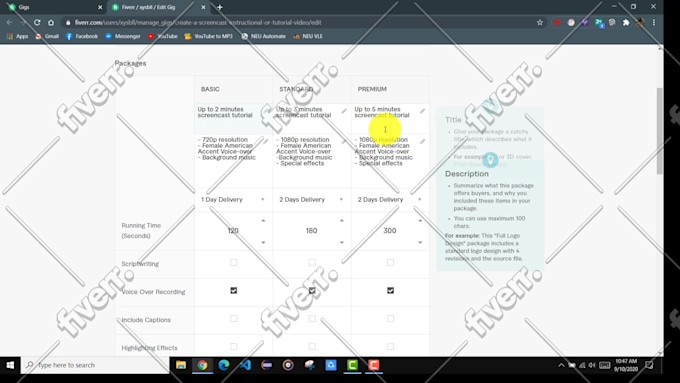This screenshot has width=680, height=383.
Task: Open the Facebook bookmark
Action: coord(82,36)
